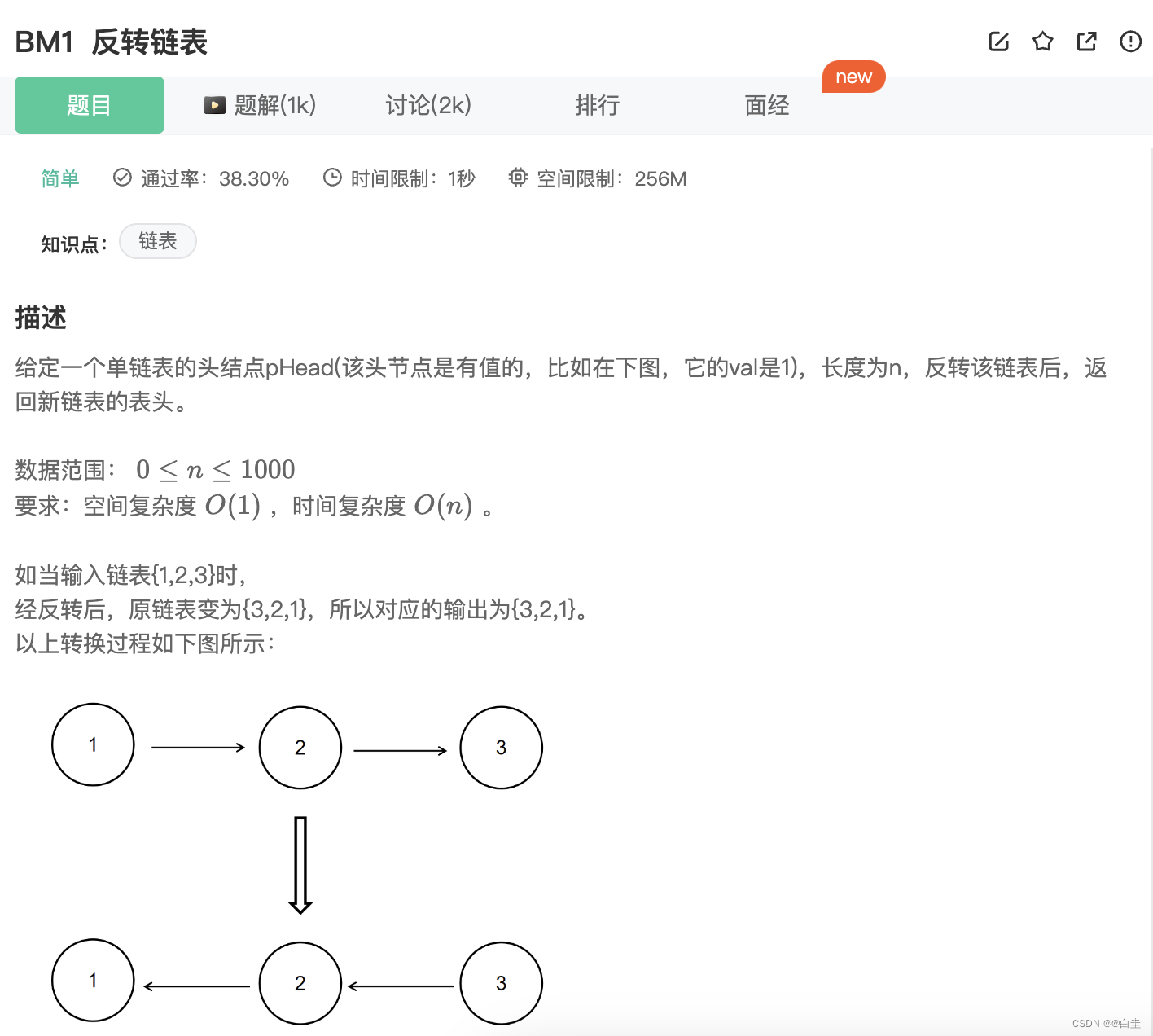Click the hollow downward arrow in the diagram
1153x1036 pixels.
click(300, 863)
